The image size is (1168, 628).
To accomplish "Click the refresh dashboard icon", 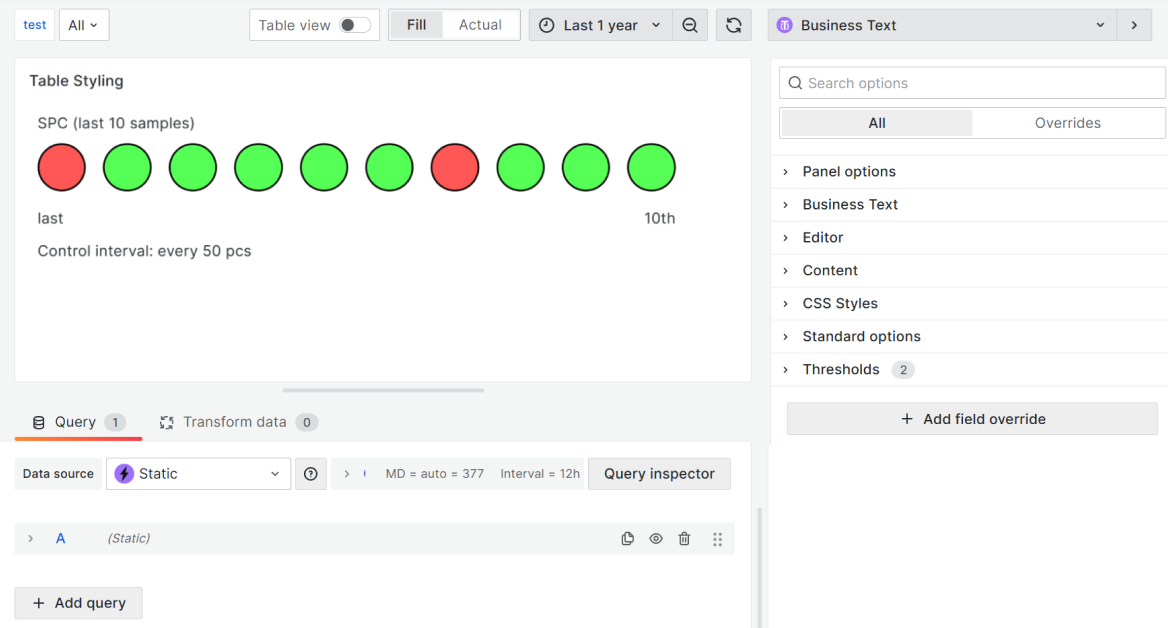I will click(x=734, y=25).
